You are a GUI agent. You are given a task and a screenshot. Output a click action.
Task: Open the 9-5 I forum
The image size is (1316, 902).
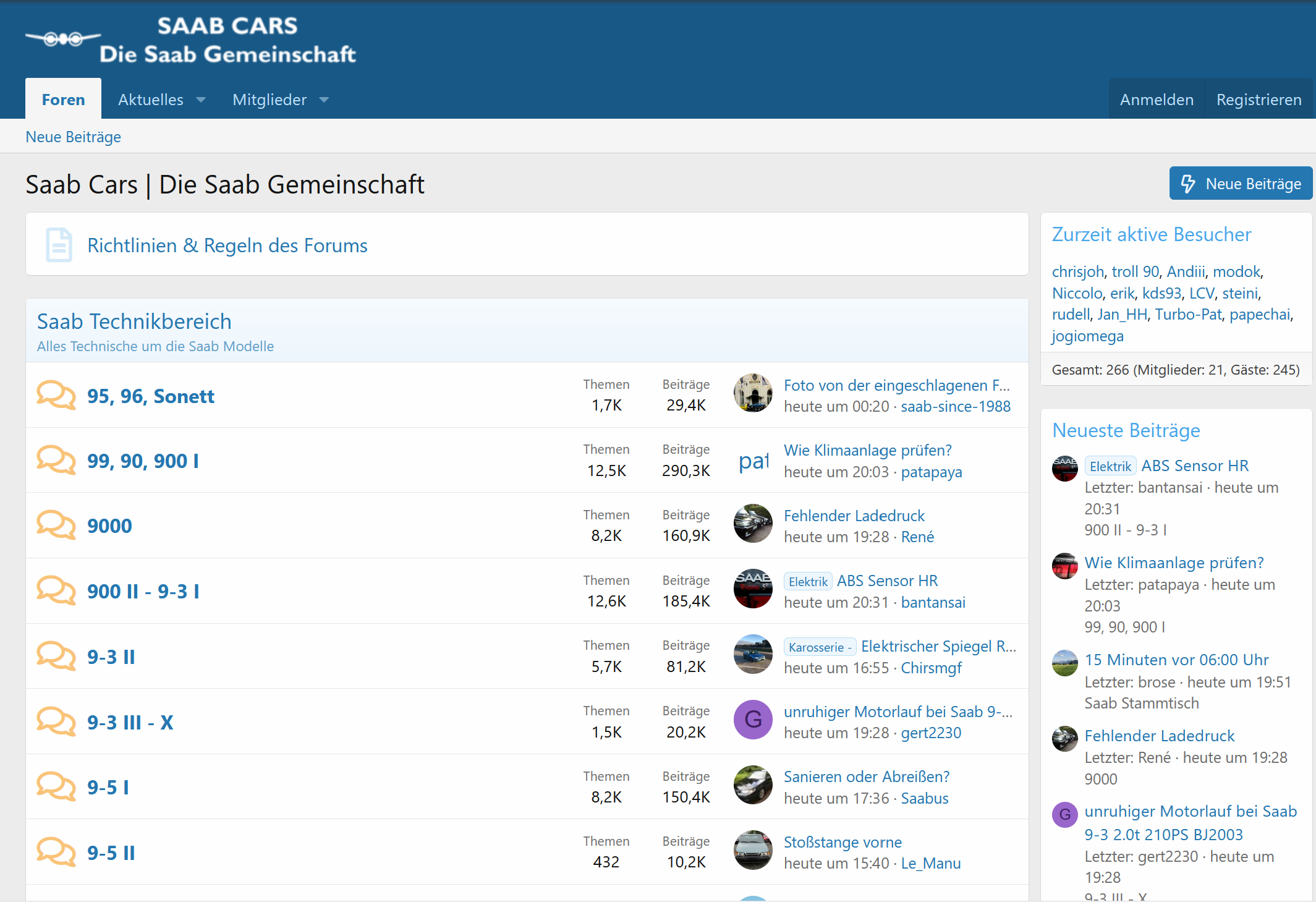(108, 787)
